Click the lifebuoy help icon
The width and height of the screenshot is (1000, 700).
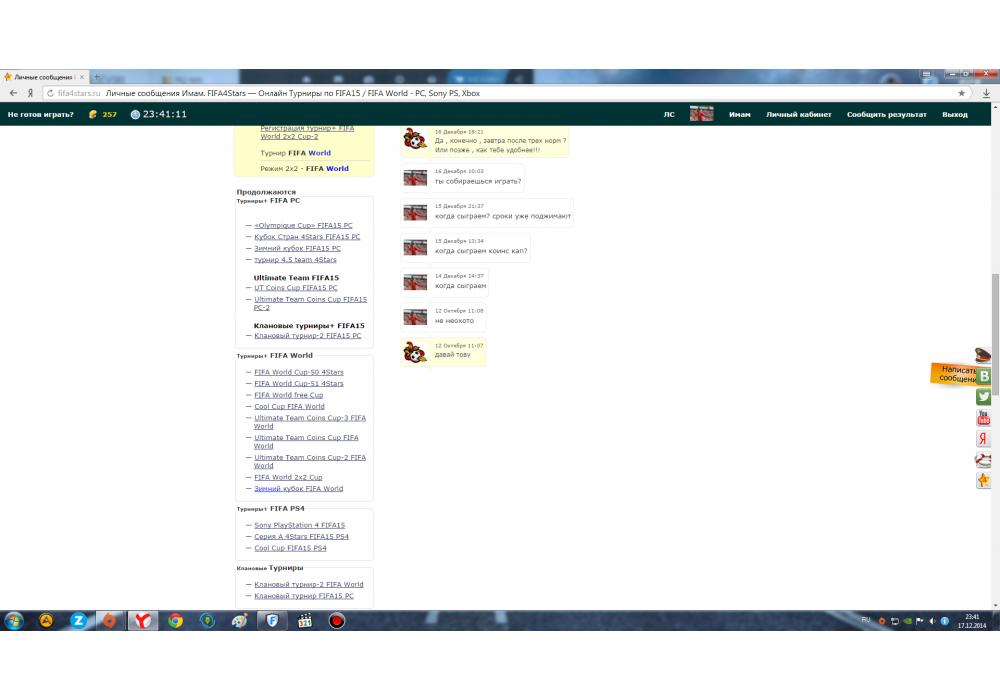(x=984, y=460)
